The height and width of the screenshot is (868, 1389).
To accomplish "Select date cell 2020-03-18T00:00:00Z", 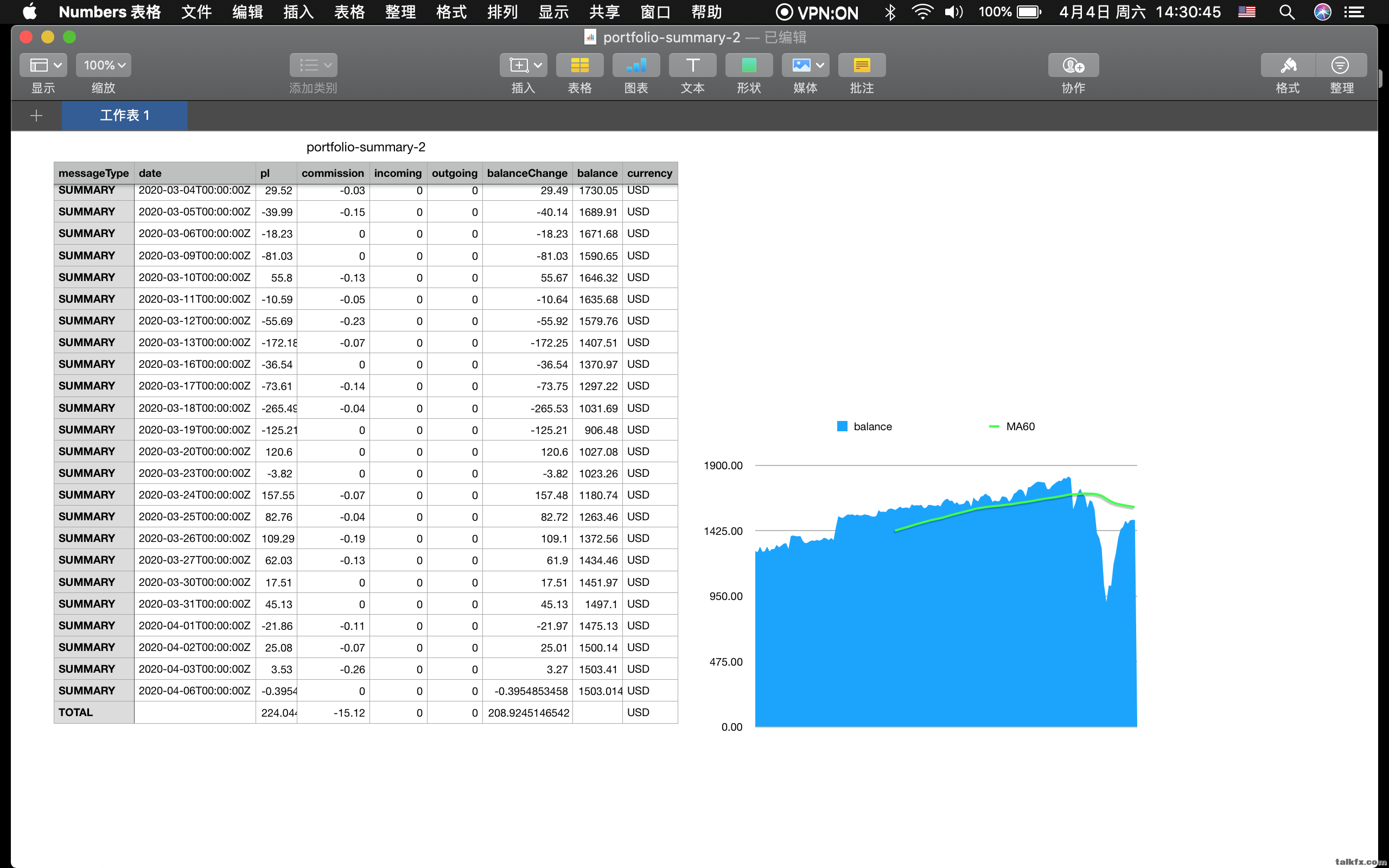I will 195,408.
